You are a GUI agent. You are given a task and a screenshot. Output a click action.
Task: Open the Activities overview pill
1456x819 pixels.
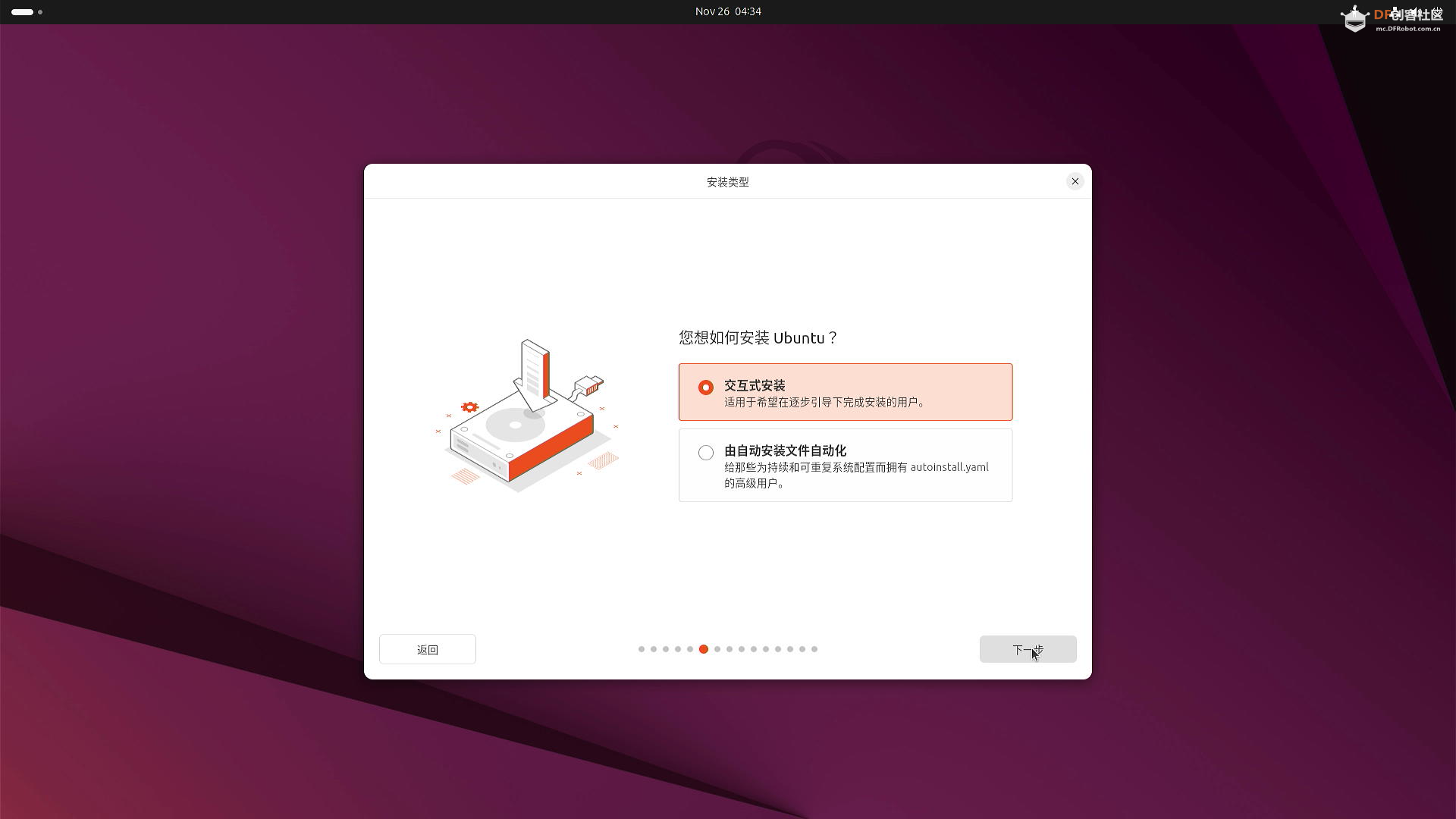pyautogui.click(x=22, y=12)
